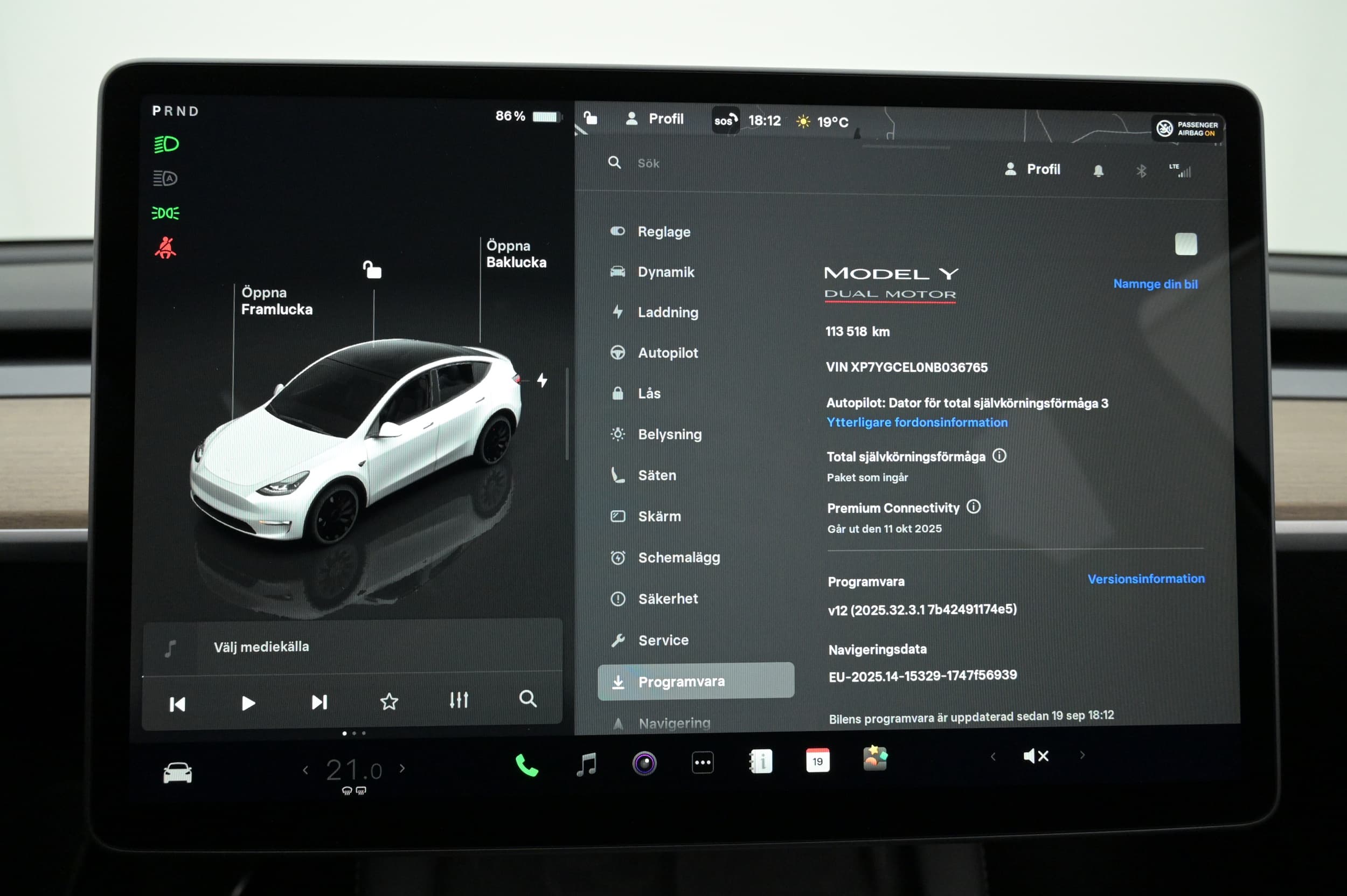This screenshot has height=896, width=1347.
Task: Open Versionsinformation link
Action: pos(1146,579)
